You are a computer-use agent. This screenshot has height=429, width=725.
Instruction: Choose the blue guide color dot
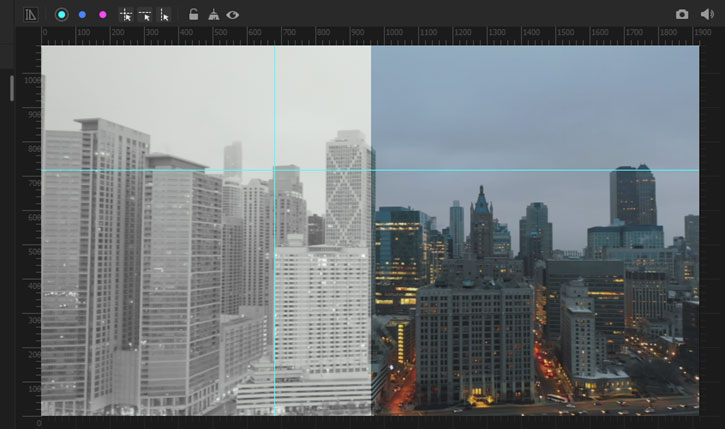[x=82, y=15]
